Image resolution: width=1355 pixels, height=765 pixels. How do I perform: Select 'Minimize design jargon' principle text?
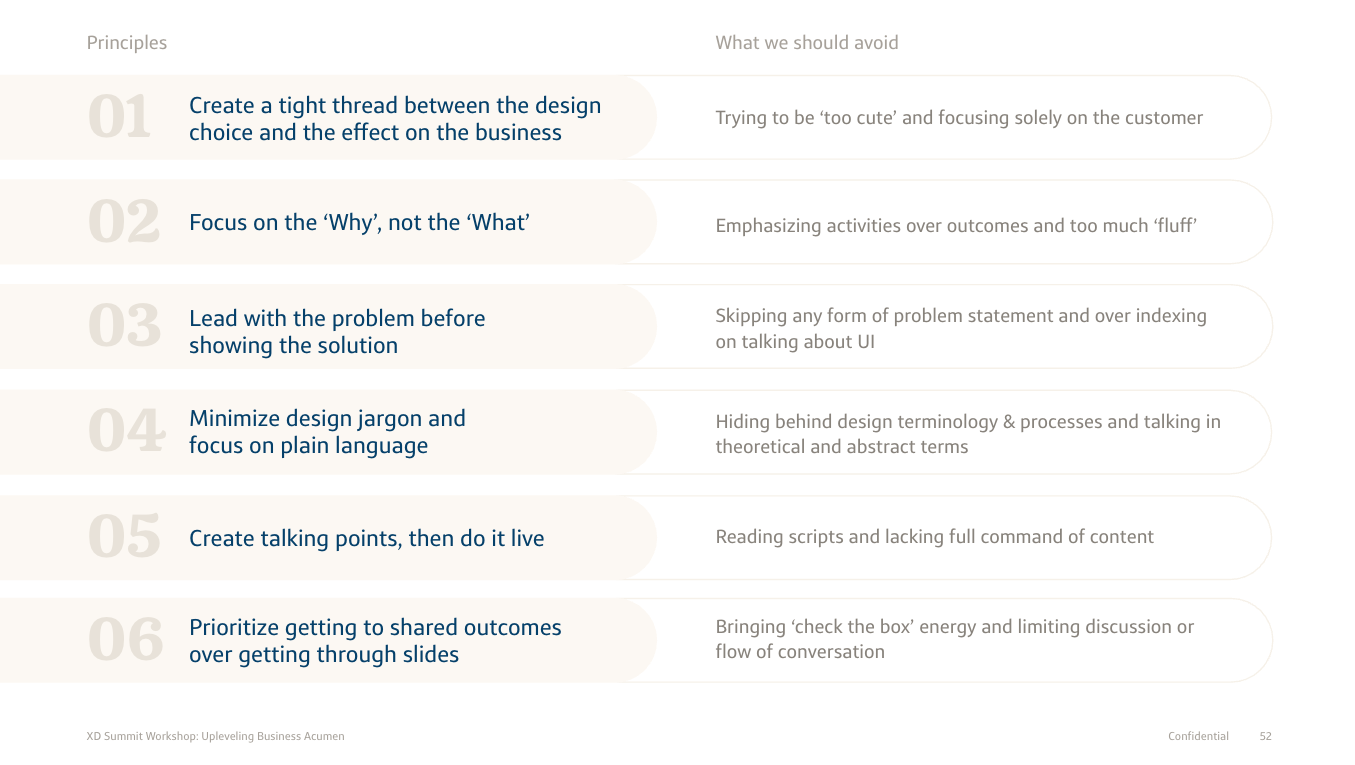(327, 432)
